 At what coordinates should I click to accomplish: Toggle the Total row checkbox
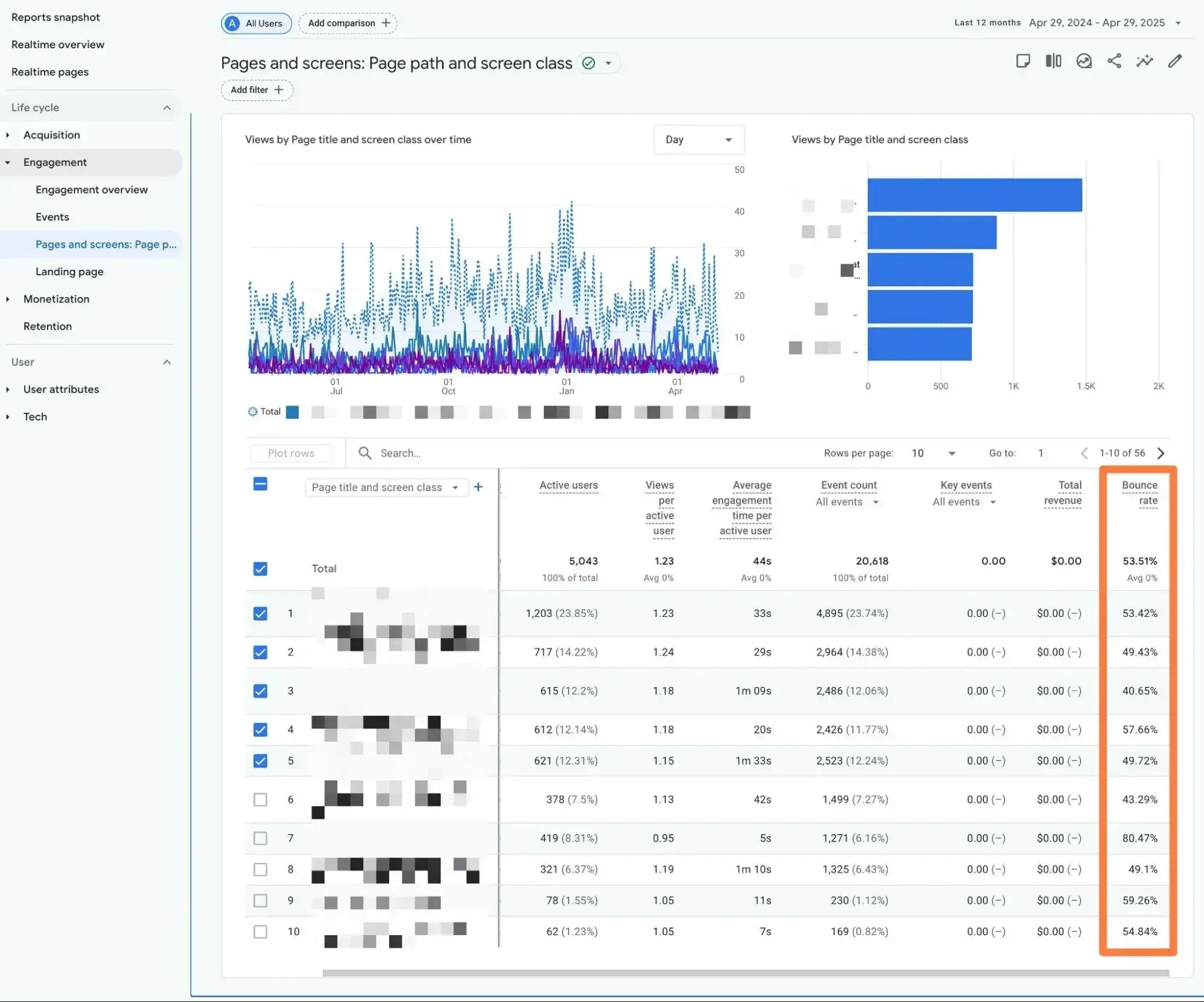(260, 569)
